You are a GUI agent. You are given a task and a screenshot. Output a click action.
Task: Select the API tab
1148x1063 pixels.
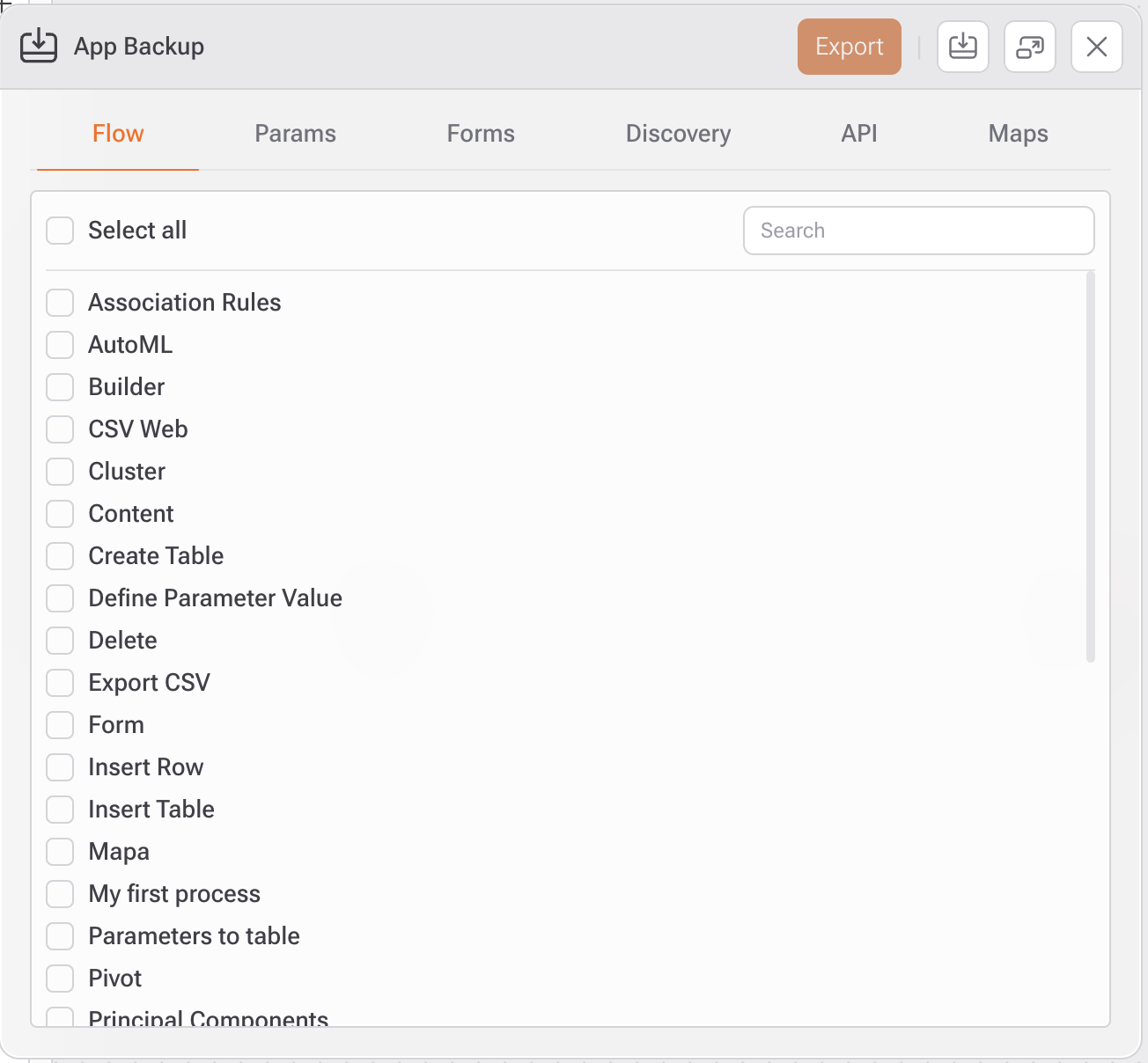(858, 134)
